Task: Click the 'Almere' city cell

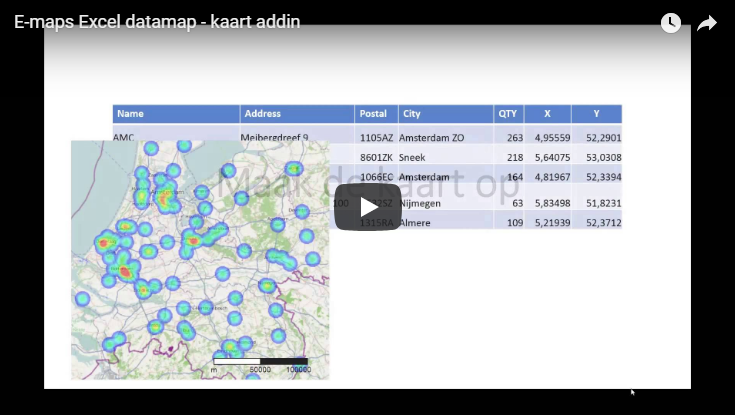Action: [x=414, y=223]
